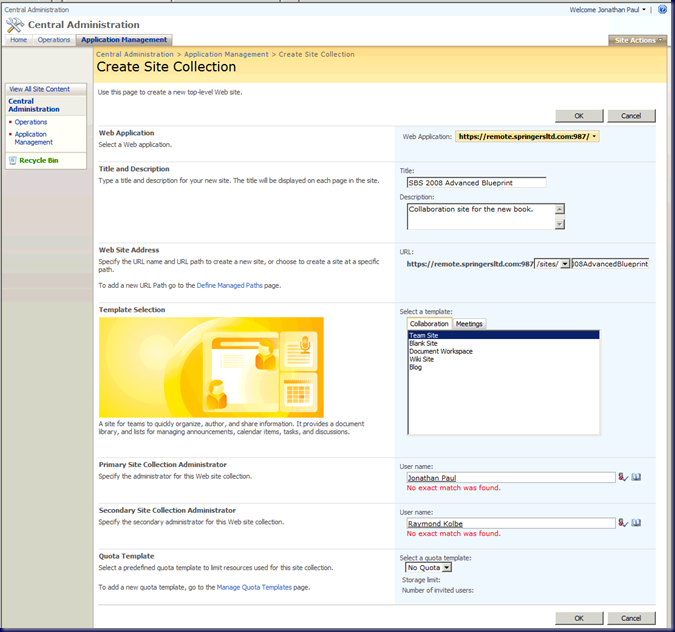Click the URL name input field

(610, 264)
